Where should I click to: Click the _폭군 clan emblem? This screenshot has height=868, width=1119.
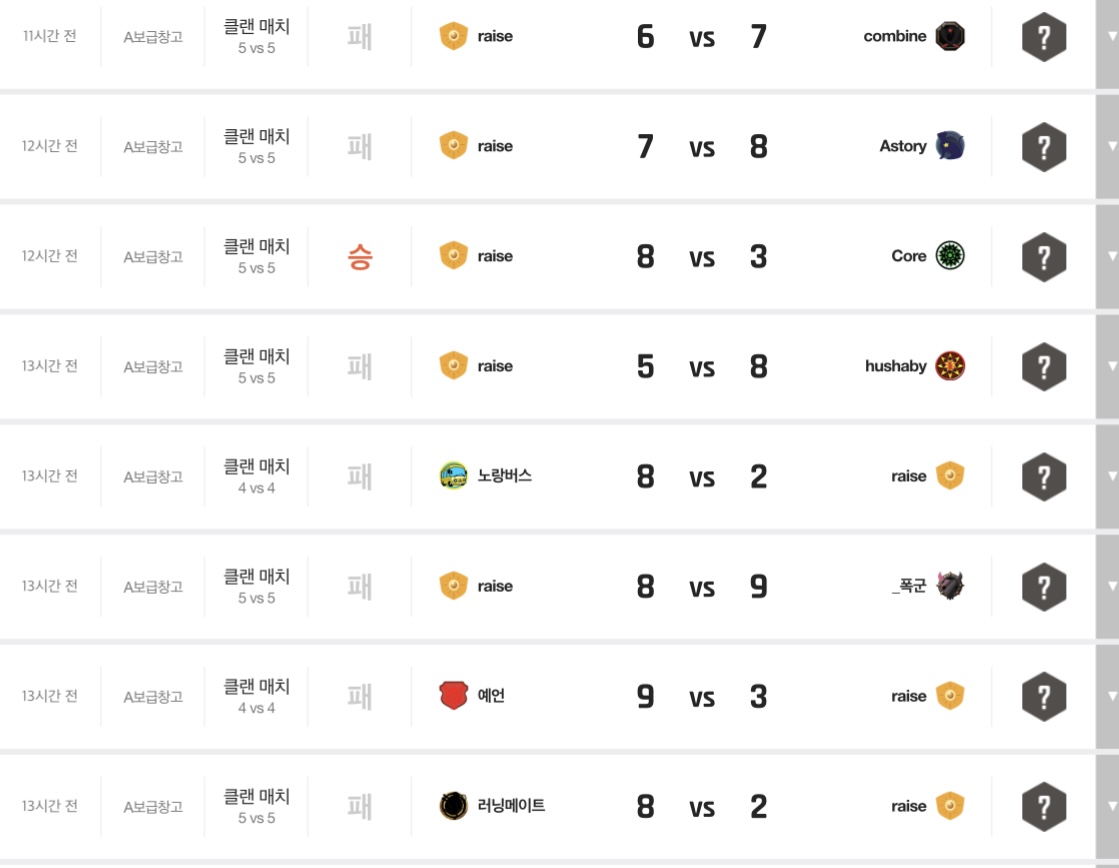[949, 587]
